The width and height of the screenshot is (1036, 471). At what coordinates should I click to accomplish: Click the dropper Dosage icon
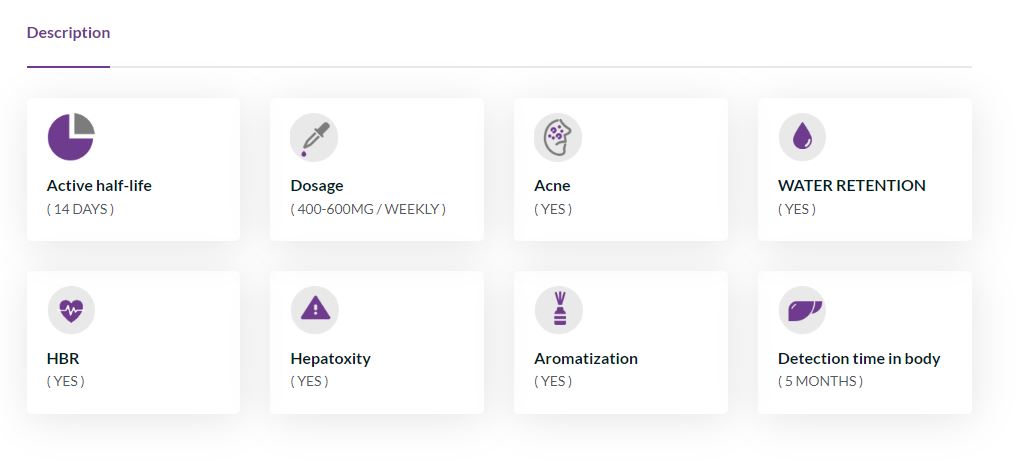[x=314, y=137]
